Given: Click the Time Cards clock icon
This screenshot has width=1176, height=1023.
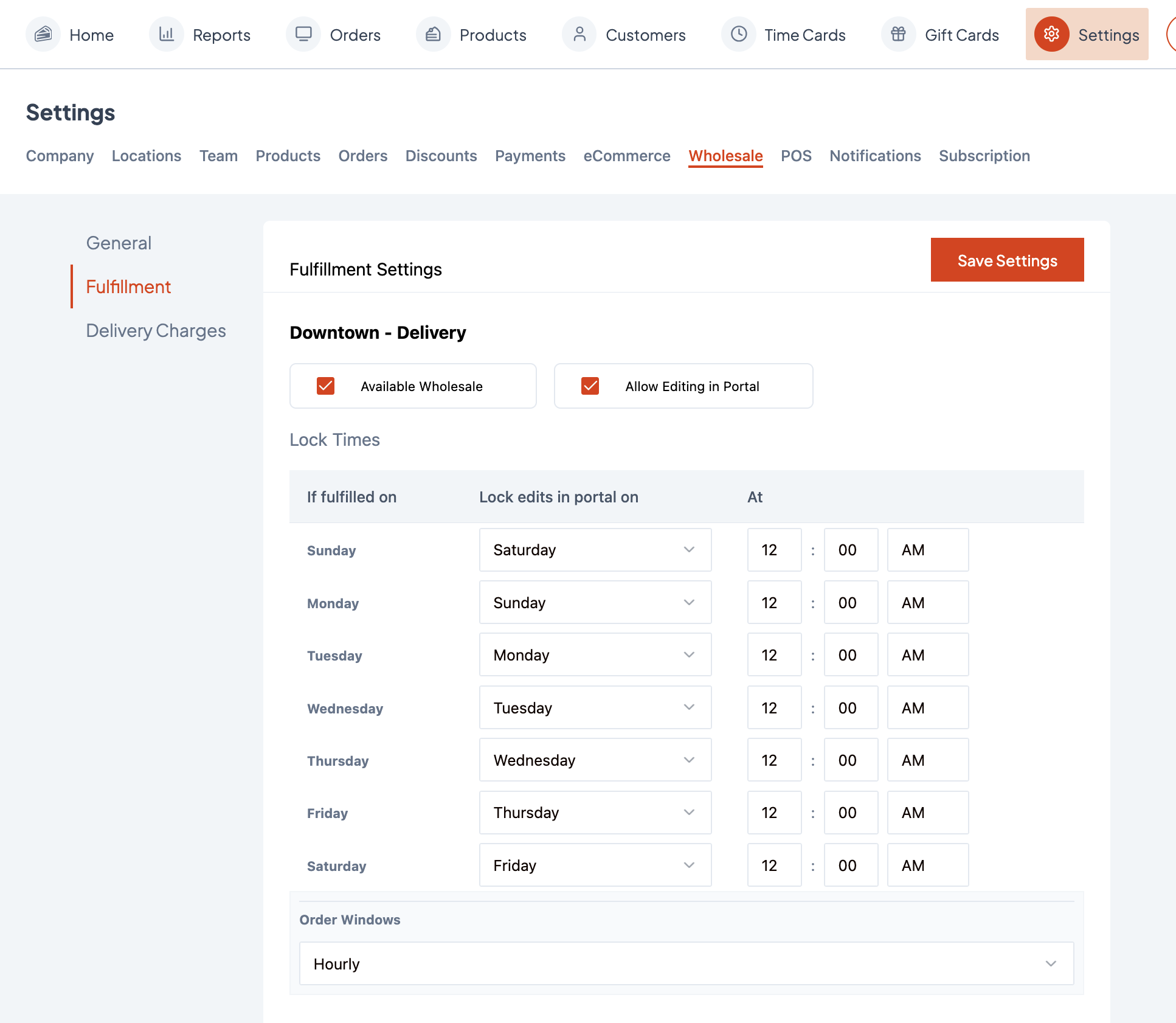Looking at the screenshot, I should [x=739, y=35].
